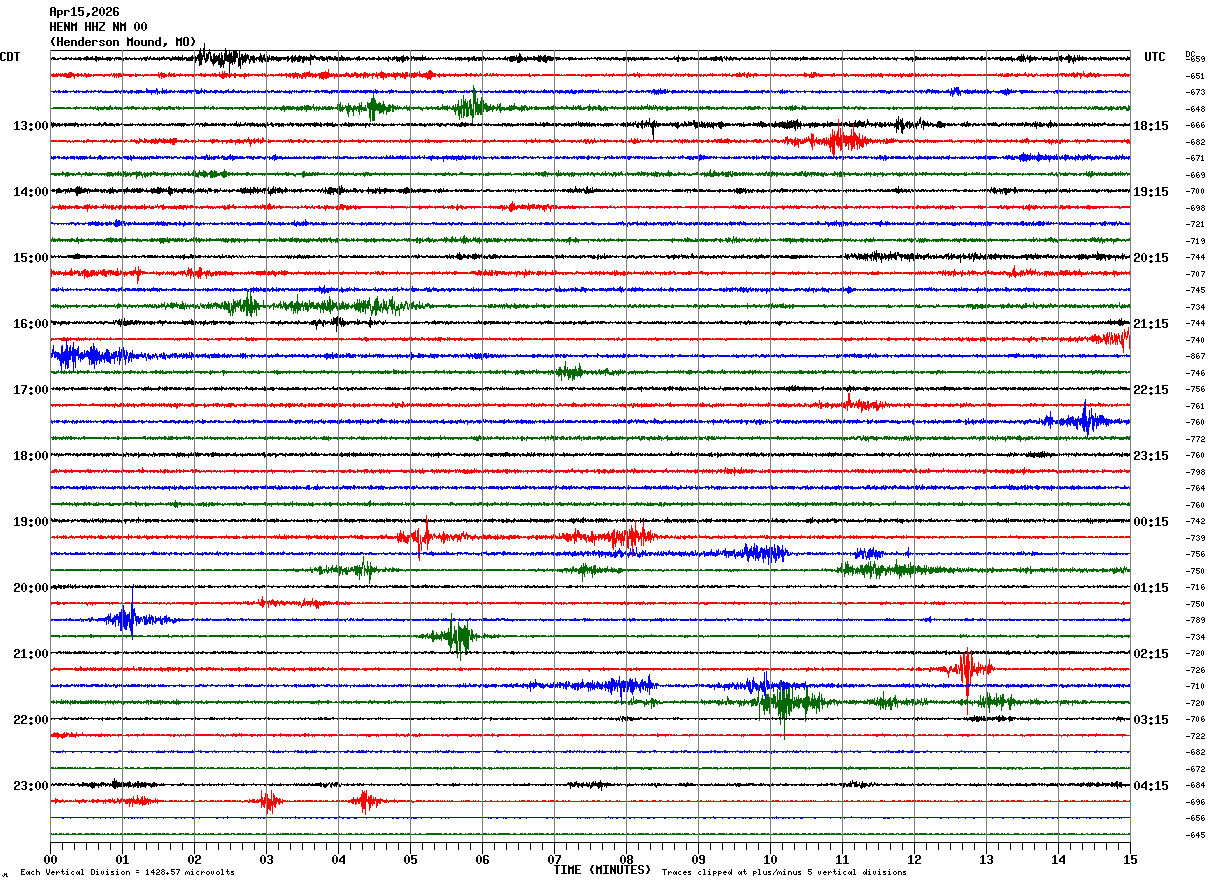Image resolution: width=1210 pixels, height=886 pixels.
Task: Click the DC offset value -742
Action: (x=1195, y=521)
